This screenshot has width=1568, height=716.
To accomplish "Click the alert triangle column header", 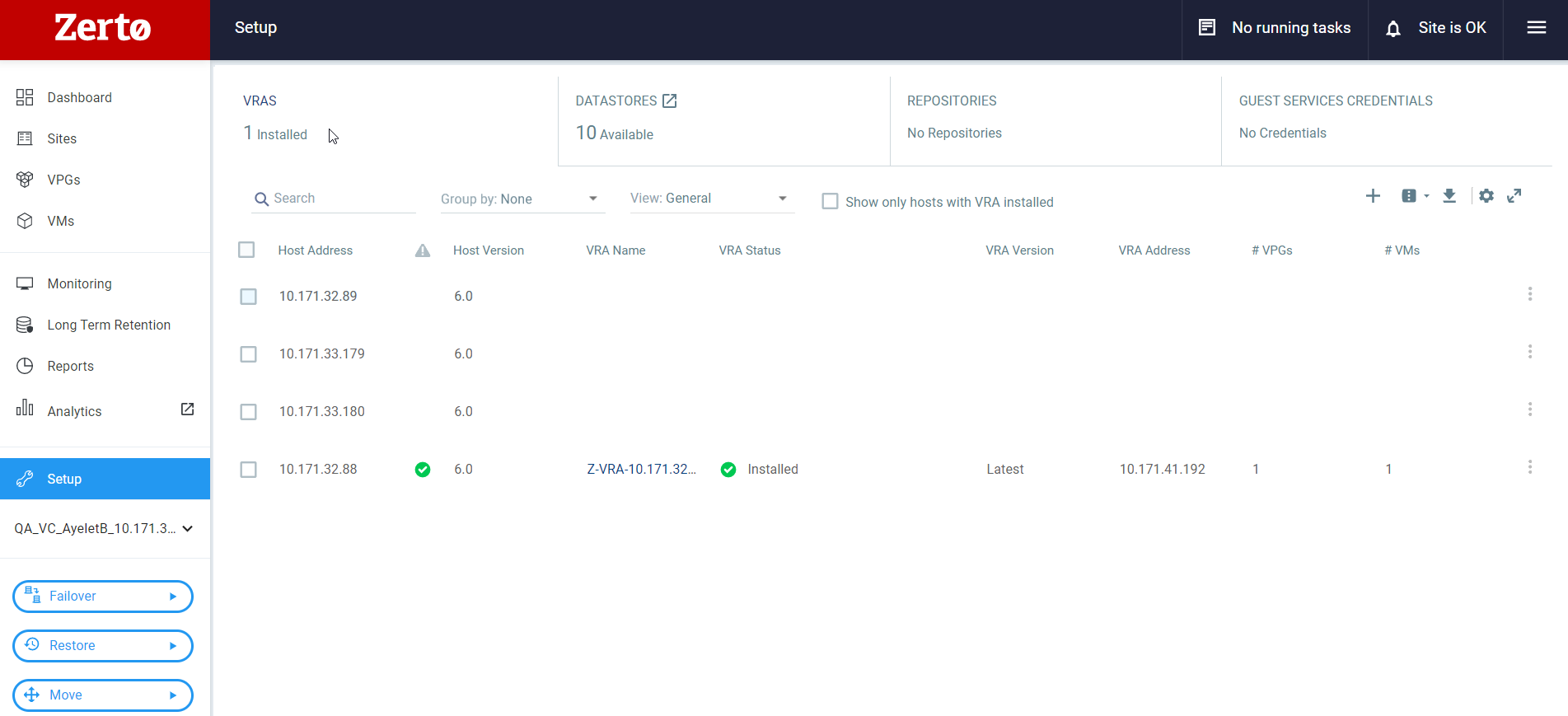I will pyautogui.click(x=423, y=250).
